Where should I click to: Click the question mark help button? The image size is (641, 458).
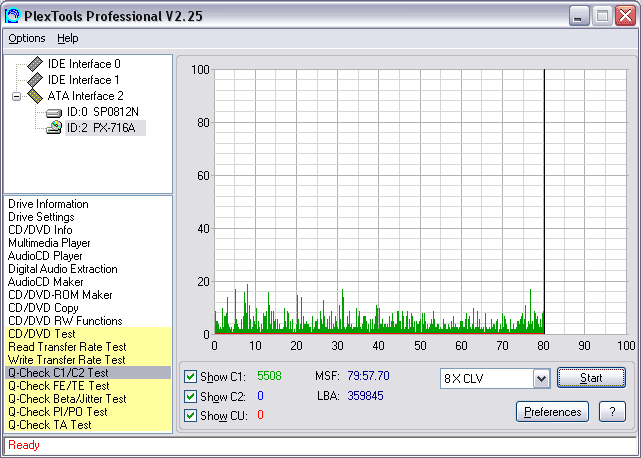tap(612, 412)
